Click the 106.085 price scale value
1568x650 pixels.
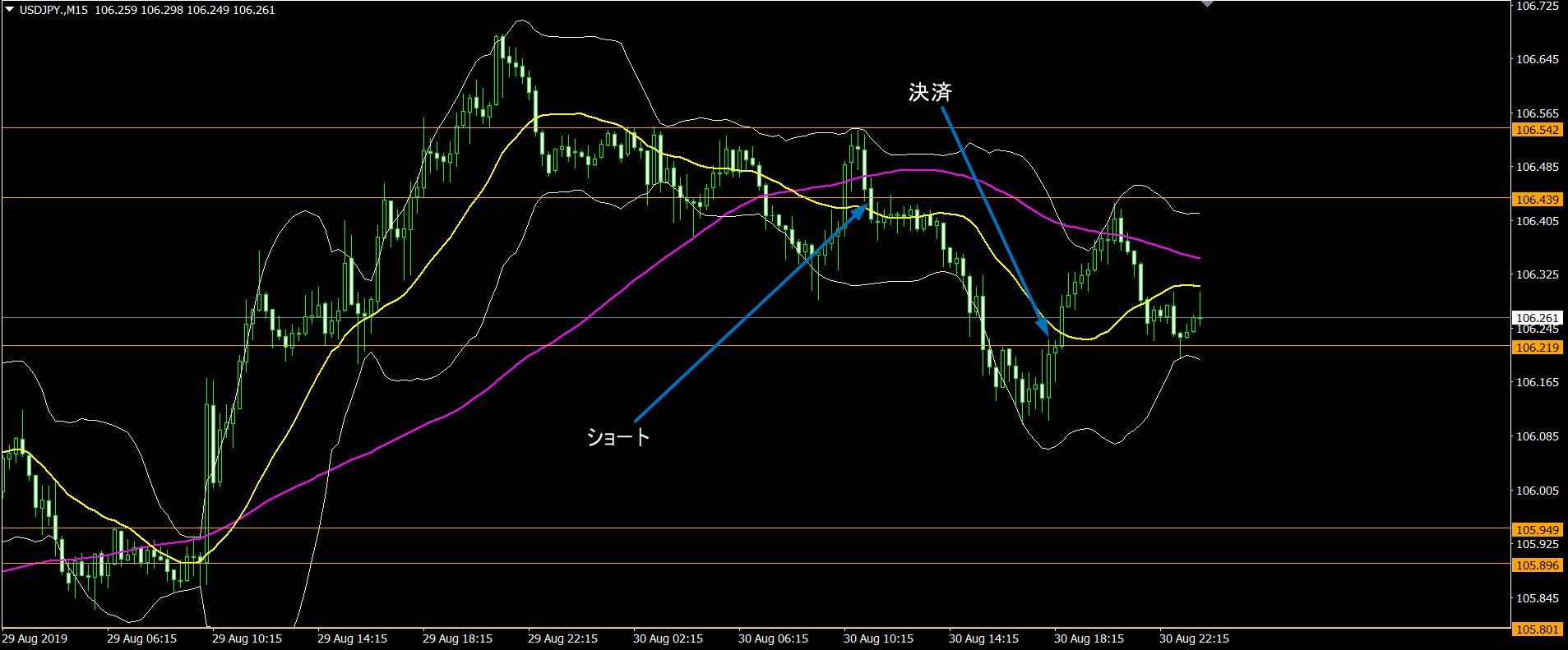1538,436
